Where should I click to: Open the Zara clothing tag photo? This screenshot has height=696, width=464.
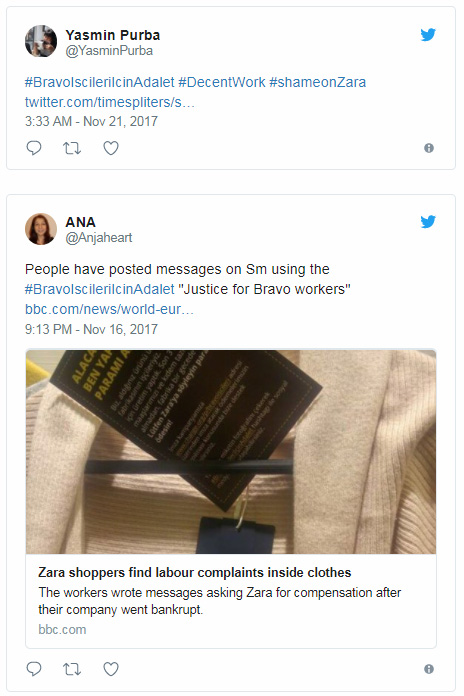pos(231,452)
